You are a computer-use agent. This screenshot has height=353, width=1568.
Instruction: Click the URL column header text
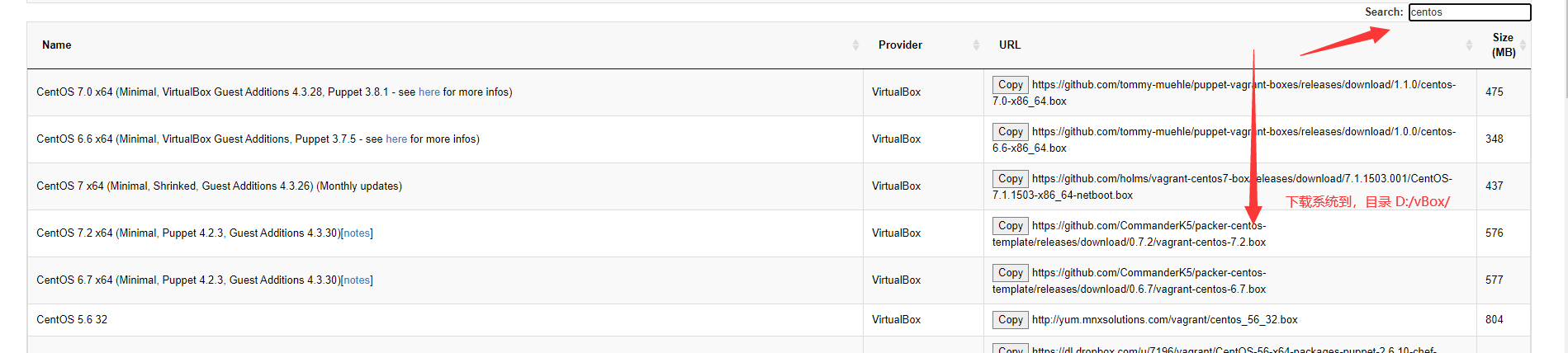pos(1010,45)
